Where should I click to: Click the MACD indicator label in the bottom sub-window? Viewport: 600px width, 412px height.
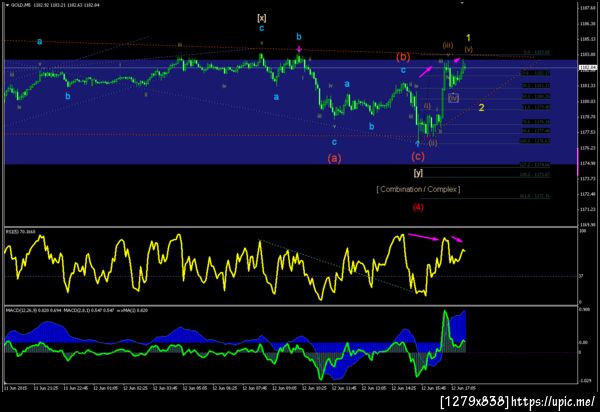77,310
